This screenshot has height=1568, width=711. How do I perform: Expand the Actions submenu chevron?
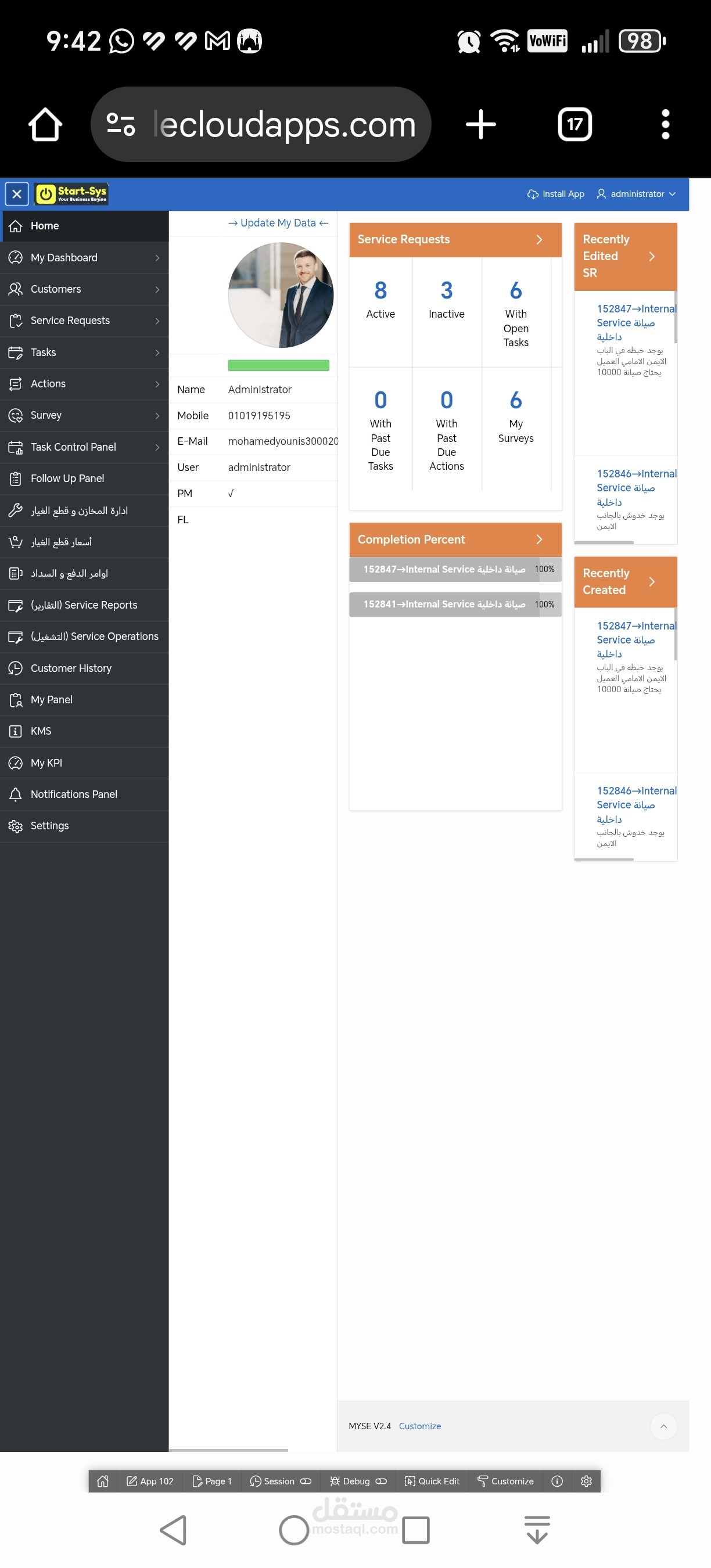click(157, 384)
